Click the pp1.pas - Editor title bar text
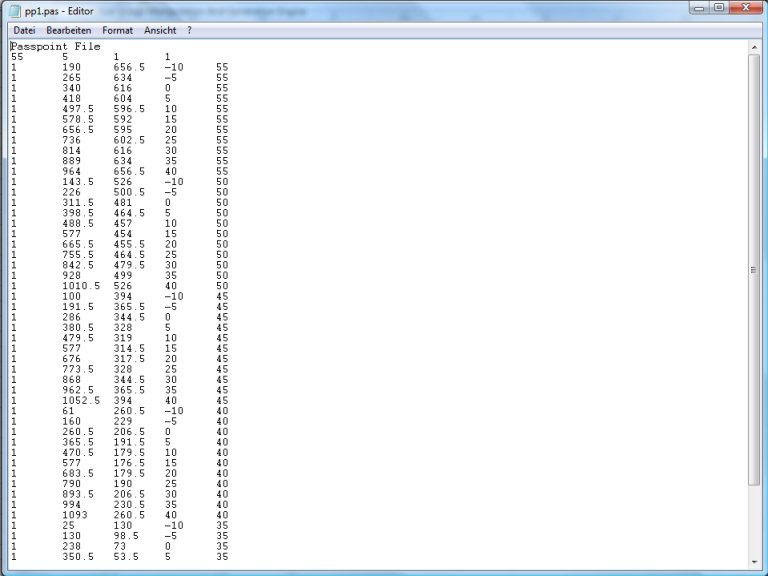 click(x=60, y=9)
